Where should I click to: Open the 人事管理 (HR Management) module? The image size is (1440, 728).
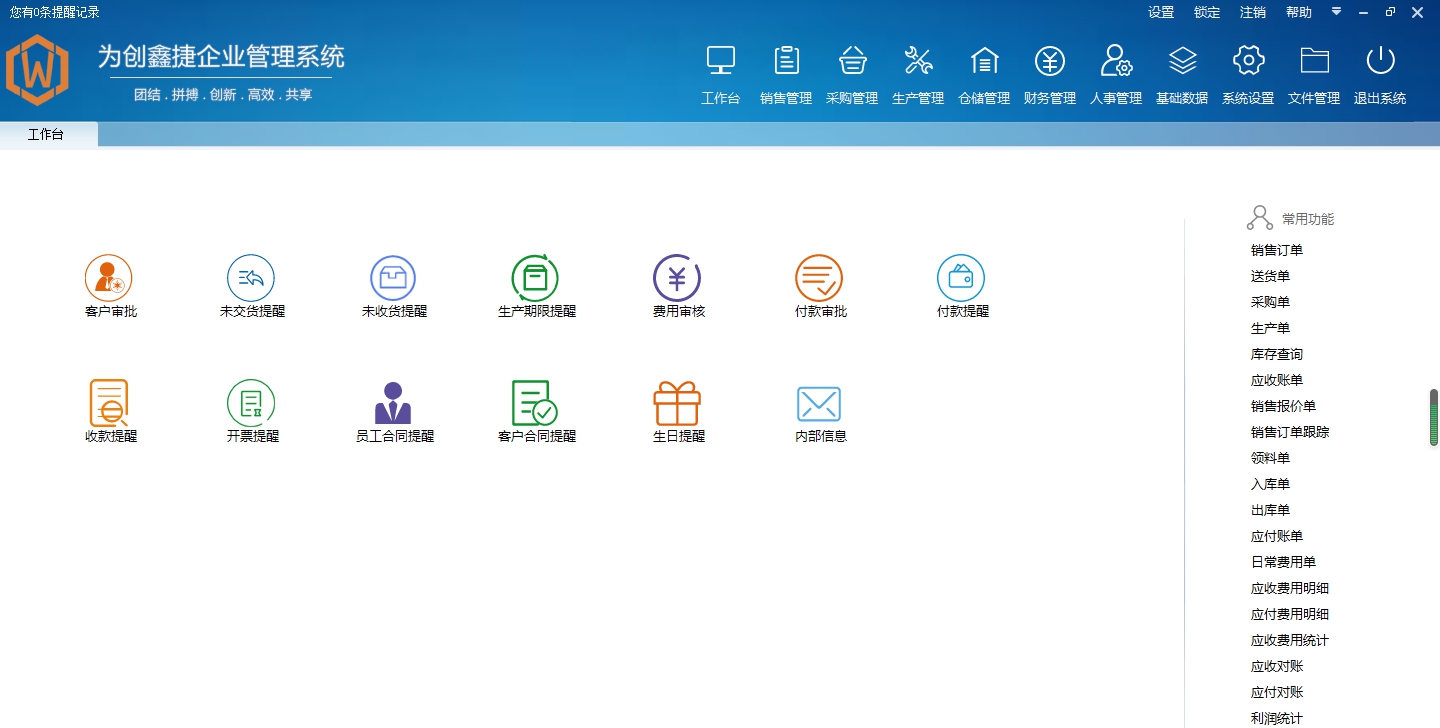click(x=1115, y=70)
